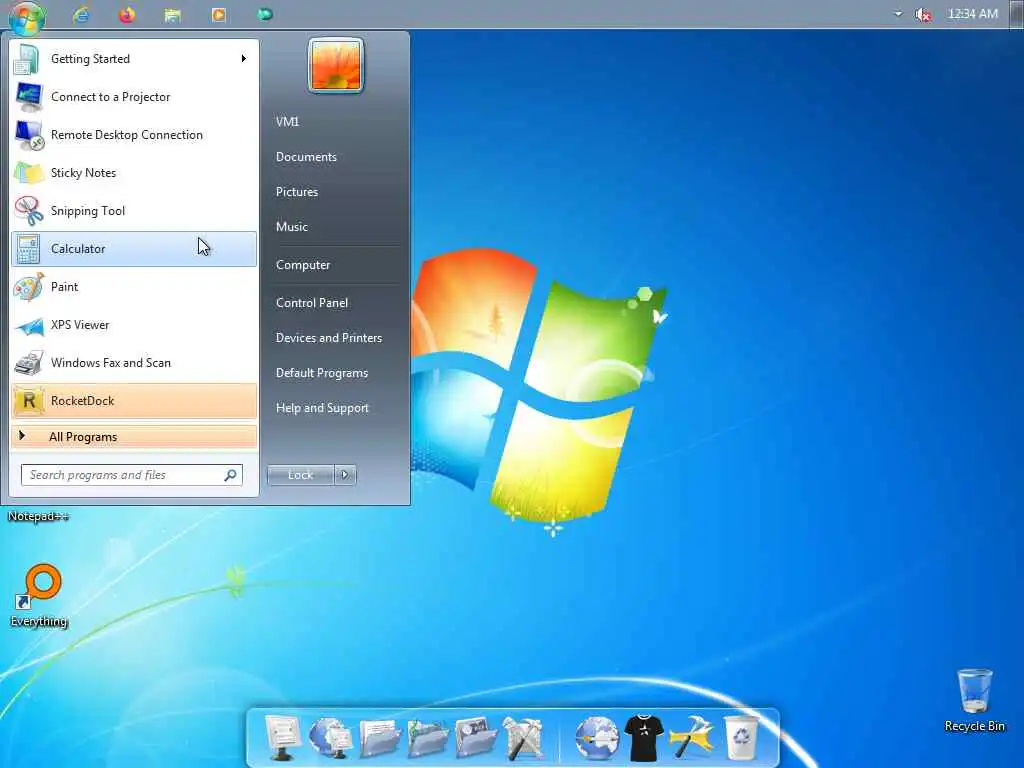Viewport: 1024px width, 768px height.
Task: Show hidden tray icons arrow
Action: point(898,14)
